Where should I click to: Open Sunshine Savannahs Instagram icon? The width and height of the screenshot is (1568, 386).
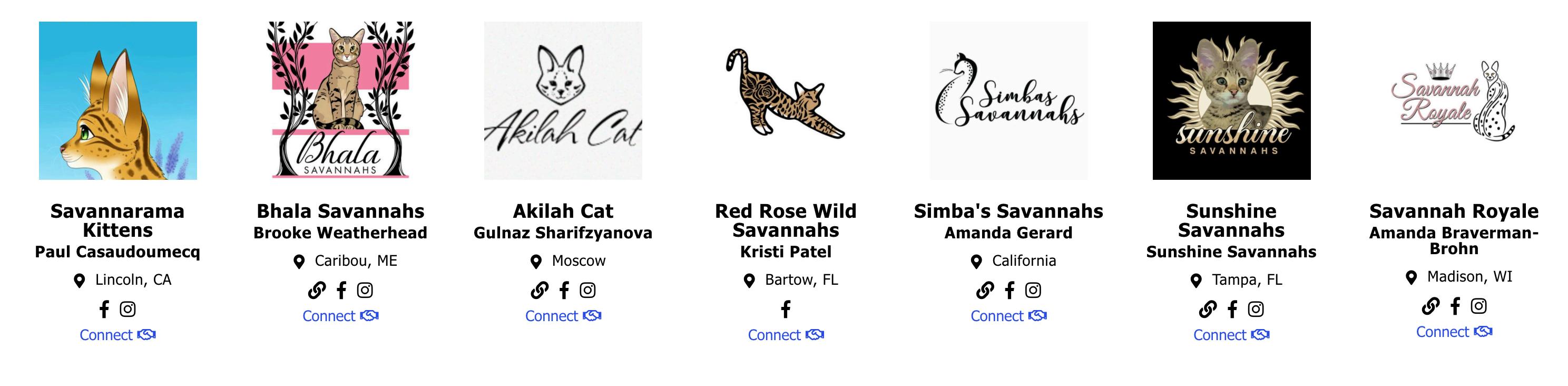[x=1256, y=310]
